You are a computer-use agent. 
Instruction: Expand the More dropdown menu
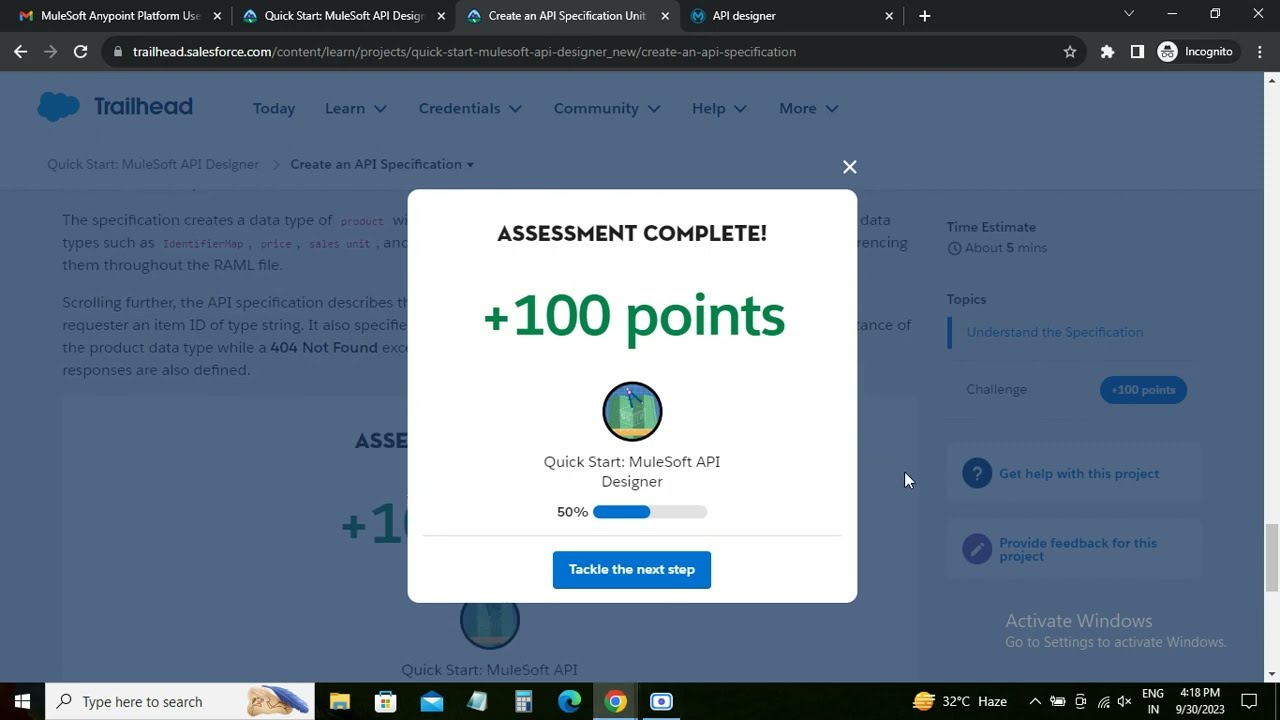point(808,108)
